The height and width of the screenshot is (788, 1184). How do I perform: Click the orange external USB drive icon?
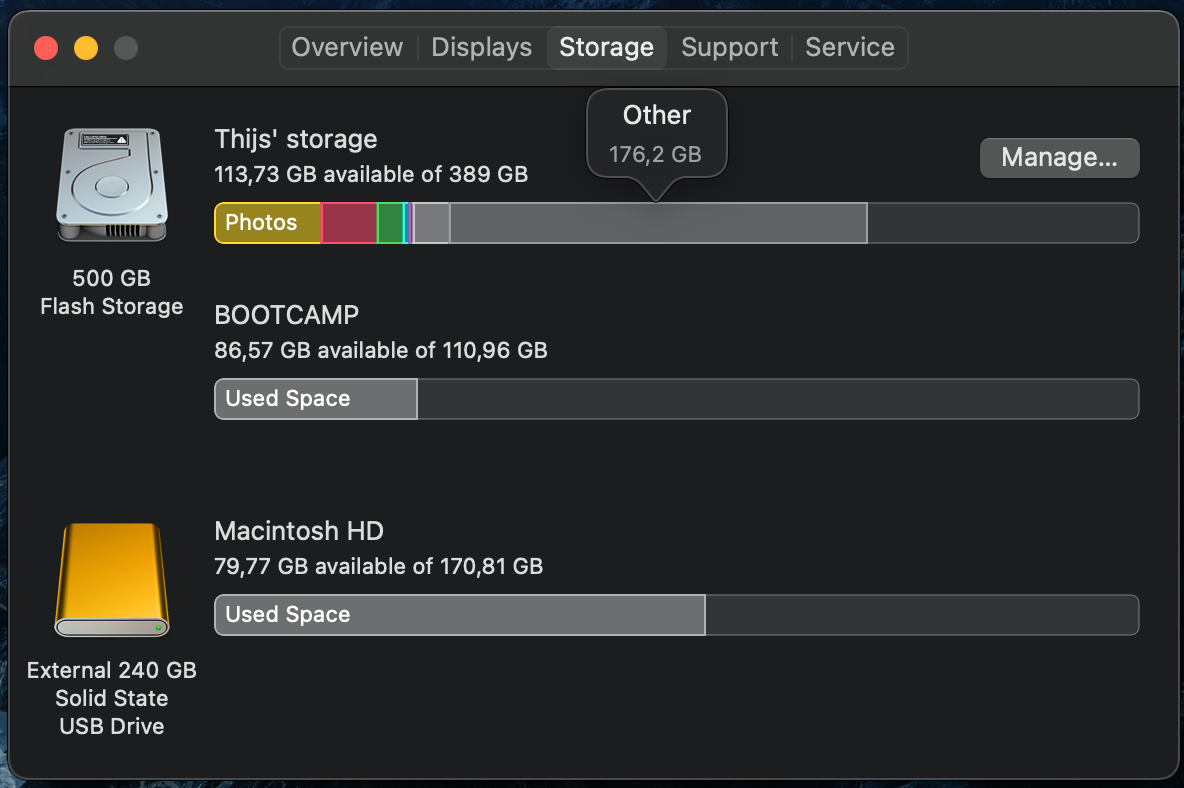pos(111,580)
